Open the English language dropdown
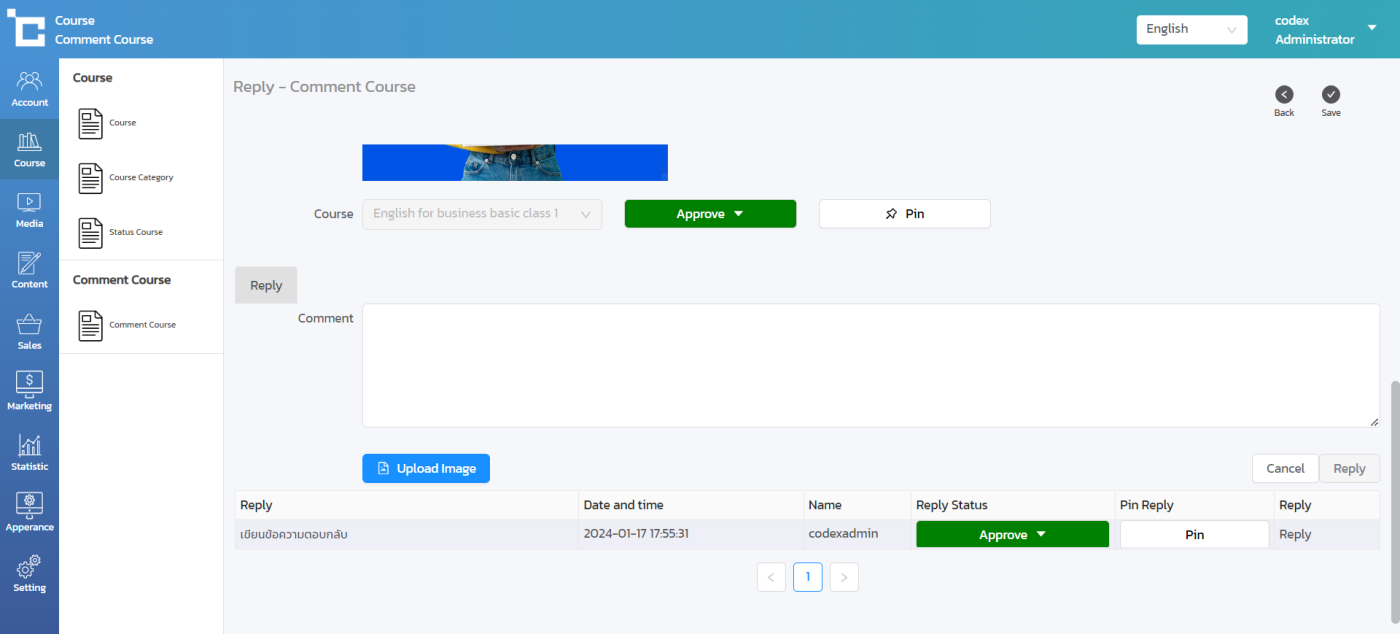Viewport: 1400px width, 634px height. 1191,29
